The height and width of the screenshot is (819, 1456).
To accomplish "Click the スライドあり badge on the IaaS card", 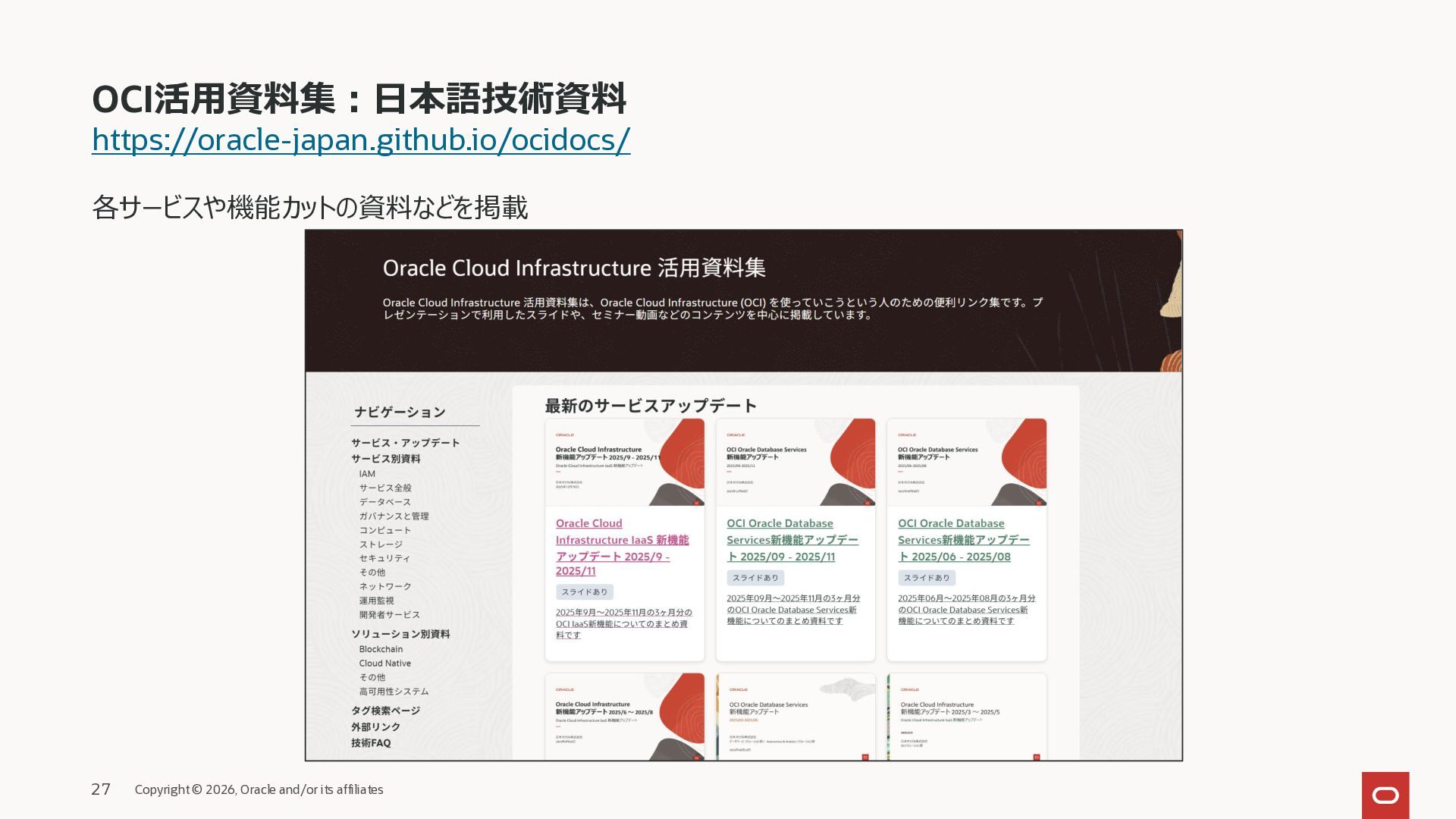I will [584, 592].
